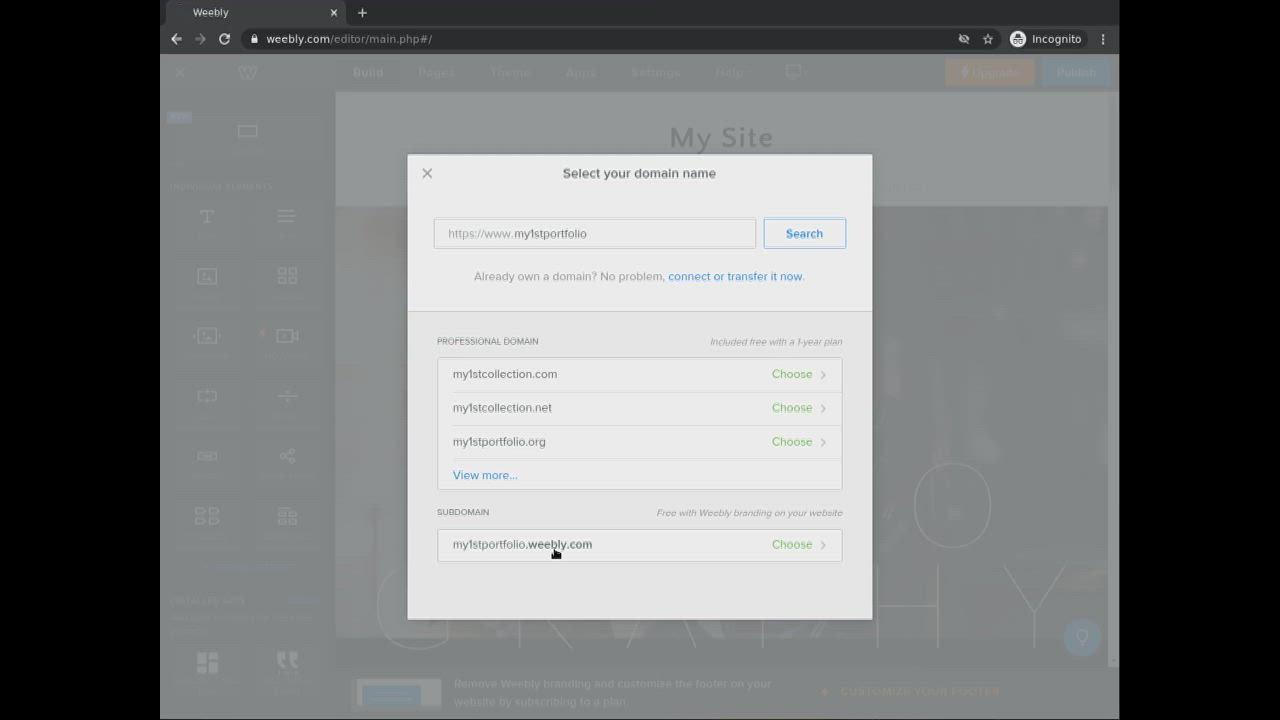Click the quotation marks app icon

(287, 662)
